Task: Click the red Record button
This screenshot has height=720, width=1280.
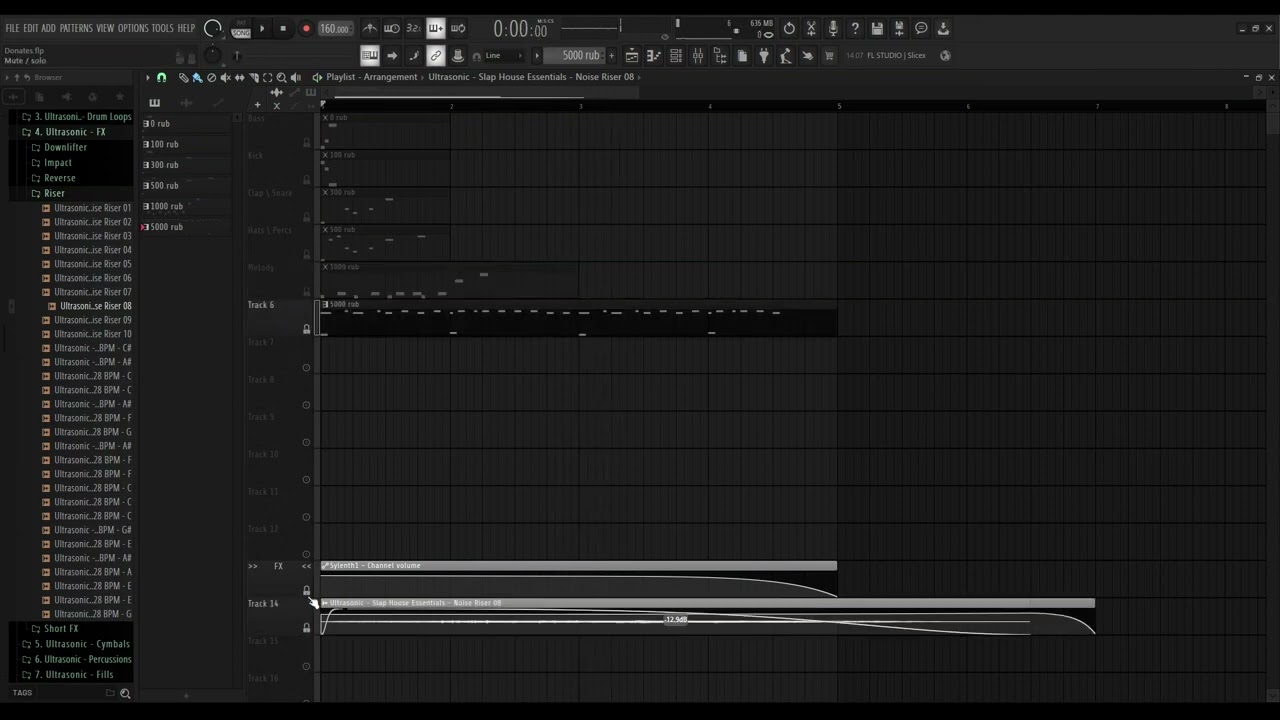Action: click(x=306, y=28)
